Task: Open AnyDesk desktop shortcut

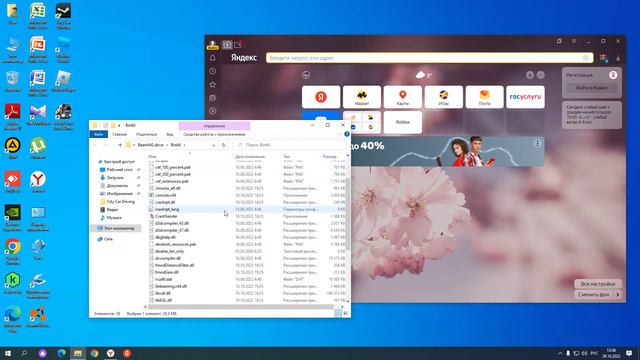Action: pyautogui.click(x=13, y=182)
